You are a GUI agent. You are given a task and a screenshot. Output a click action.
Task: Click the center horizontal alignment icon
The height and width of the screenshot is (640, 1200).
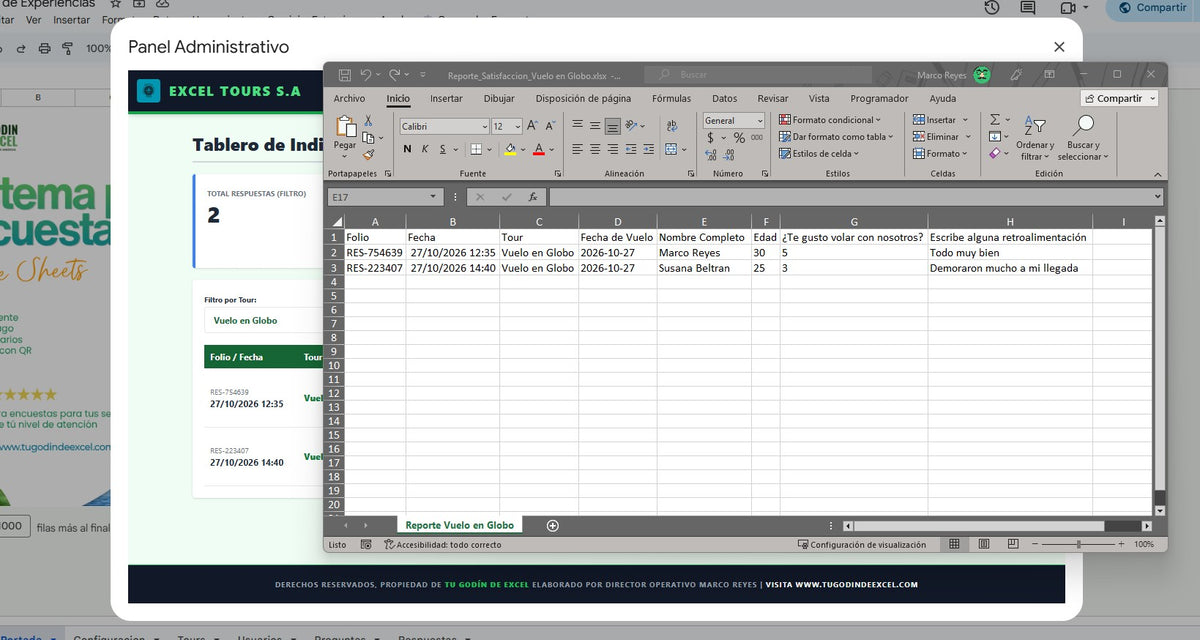[596, 149]
